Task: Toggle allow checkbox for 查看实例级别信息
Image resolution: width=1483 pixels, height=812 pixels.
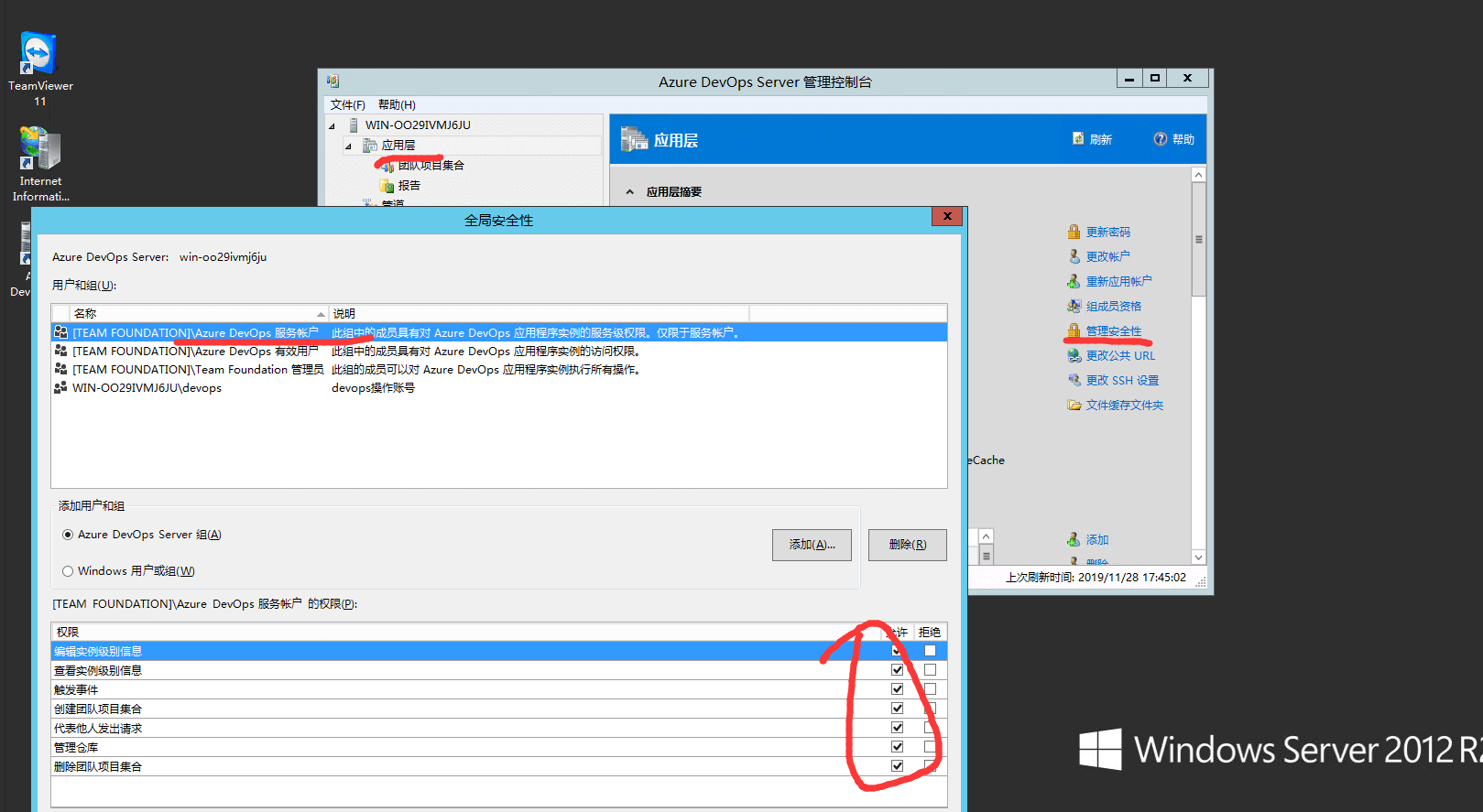Action: click(897, 670)
